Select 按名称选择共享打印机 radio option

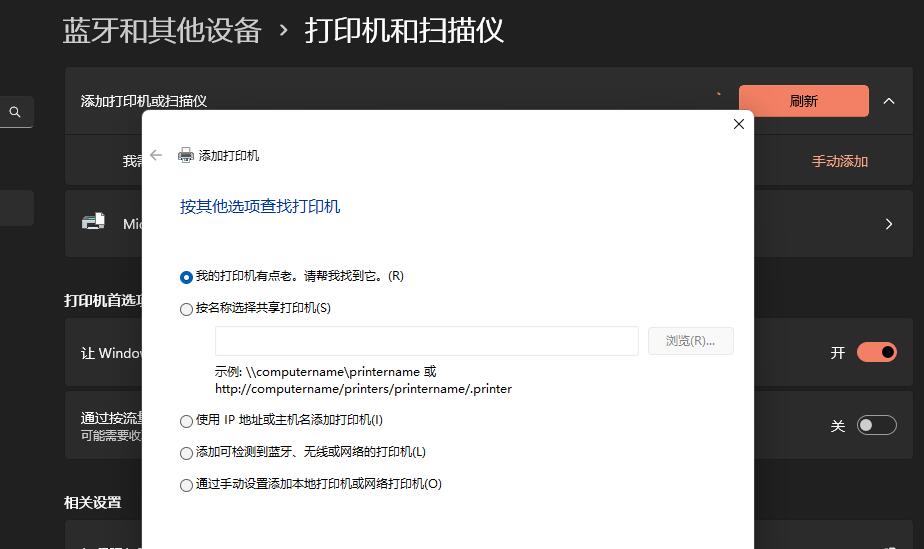[186, 309]
